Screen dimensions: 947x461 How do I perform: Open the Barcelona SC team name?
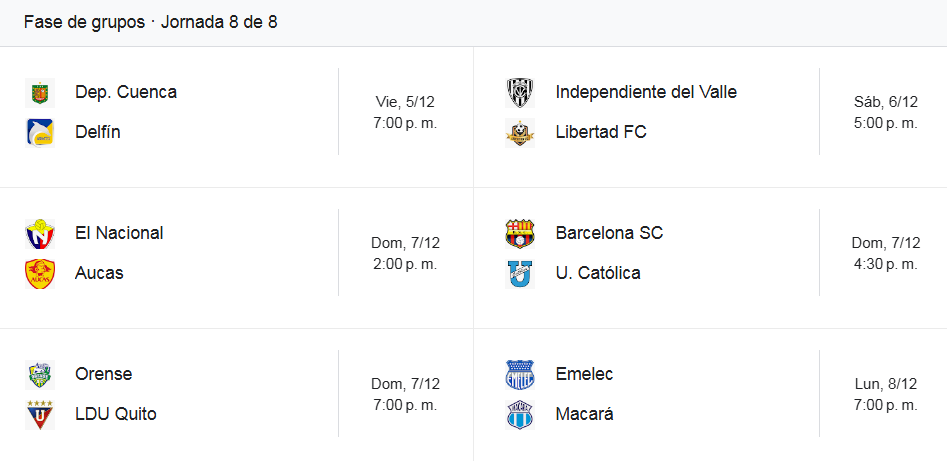609,233
